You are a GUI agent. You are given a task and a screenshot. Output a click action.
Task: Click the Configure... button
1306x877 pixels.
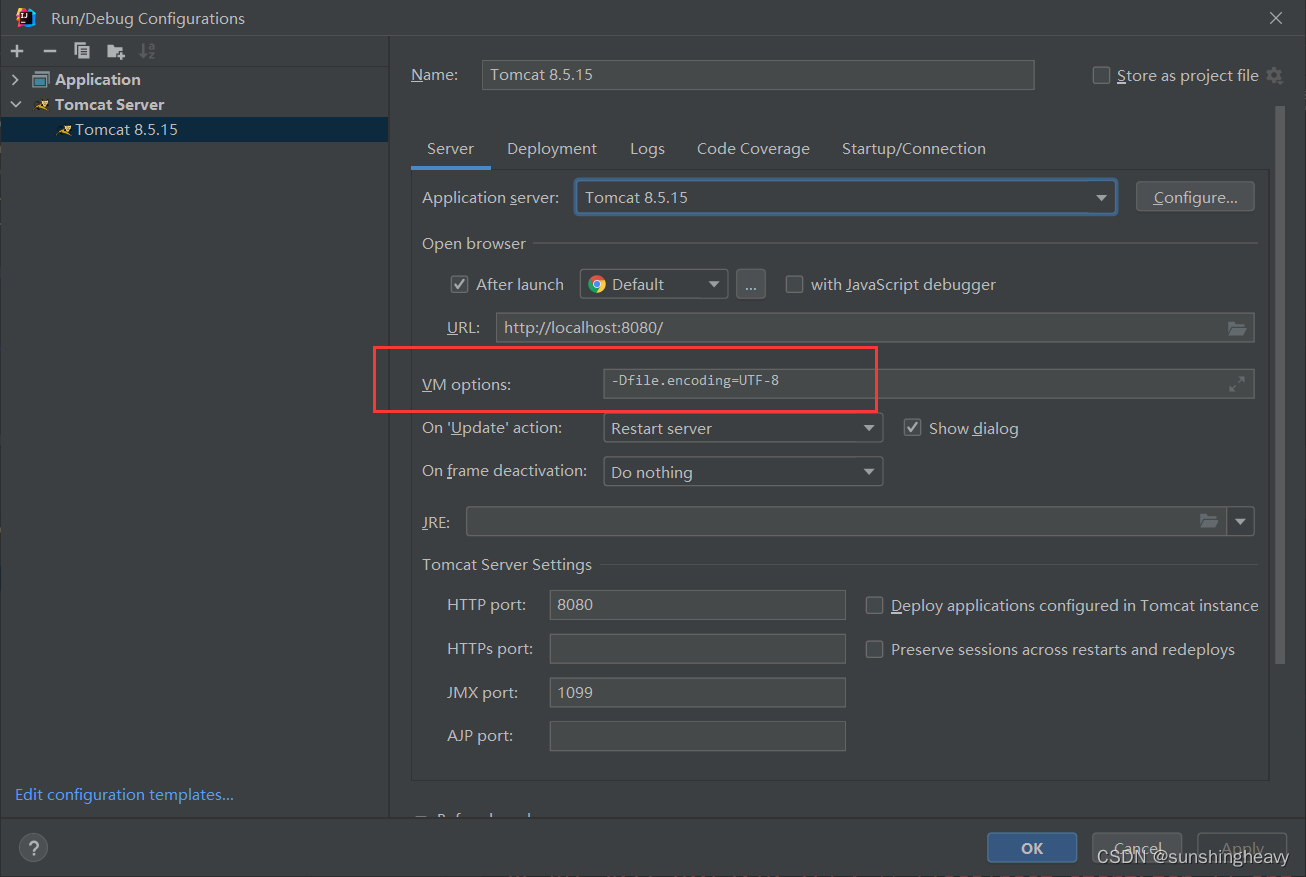[1195, 197]
